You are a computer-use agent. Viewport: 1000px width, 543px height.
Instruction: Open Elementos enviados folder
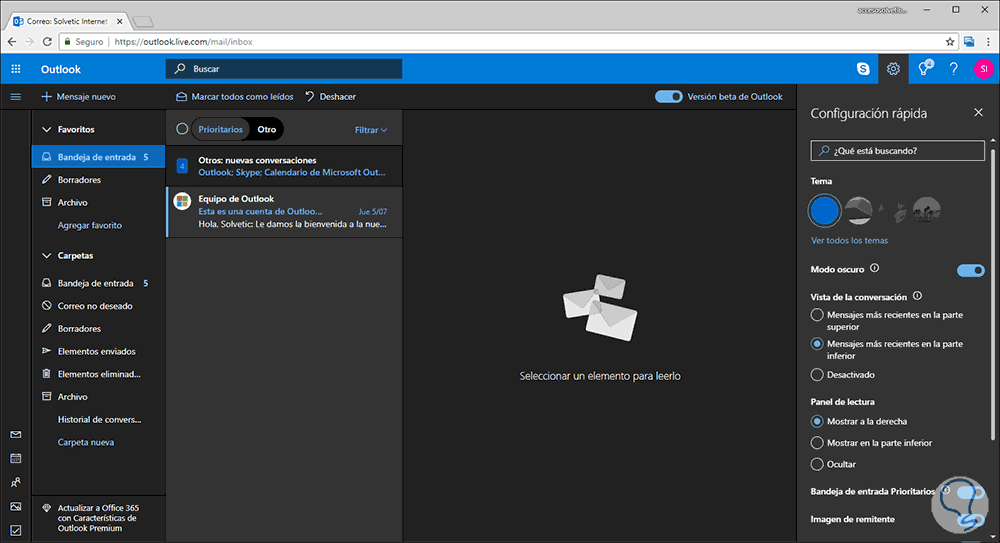click(98, 351)
